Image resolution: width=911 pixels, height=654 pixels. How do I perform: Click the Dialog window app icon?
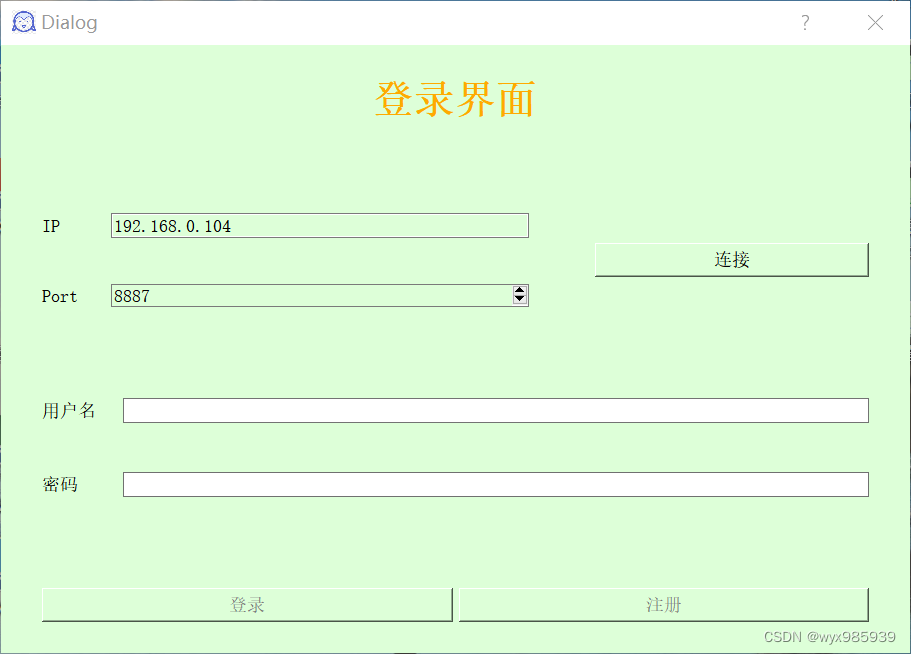(24, 22)
